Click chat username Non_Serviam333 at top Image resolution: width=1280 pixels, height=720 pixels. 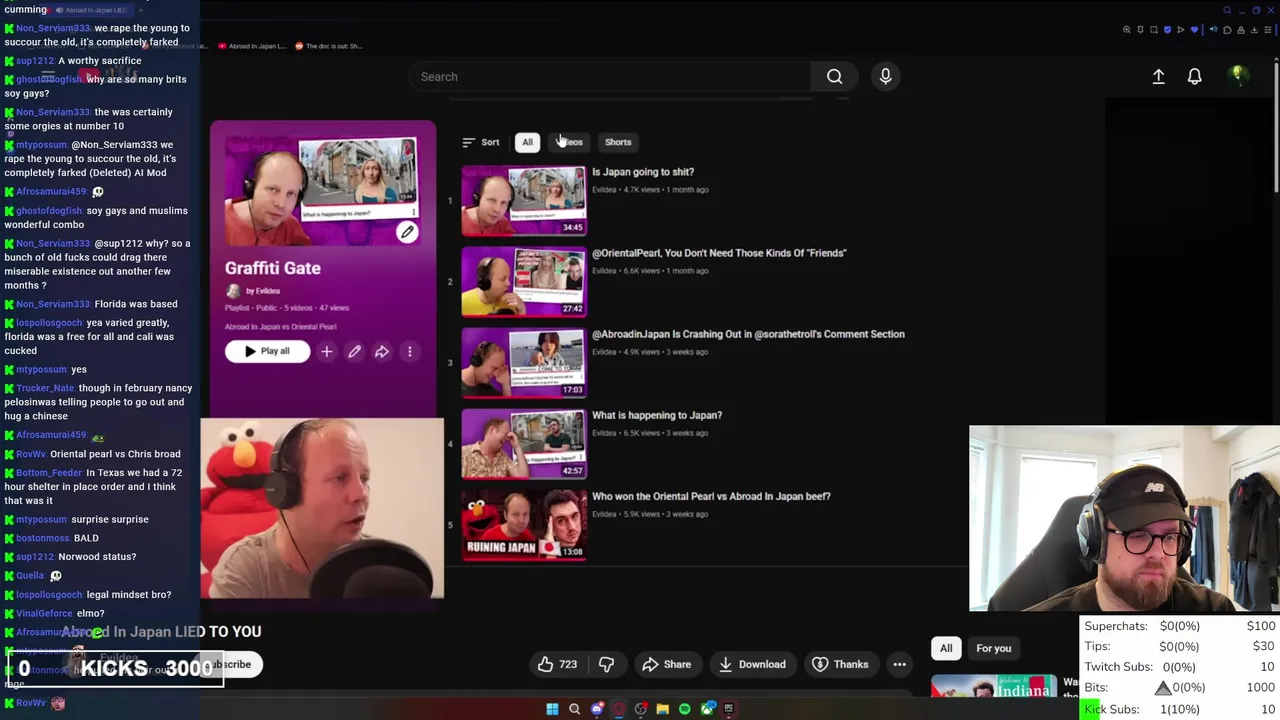53,28
